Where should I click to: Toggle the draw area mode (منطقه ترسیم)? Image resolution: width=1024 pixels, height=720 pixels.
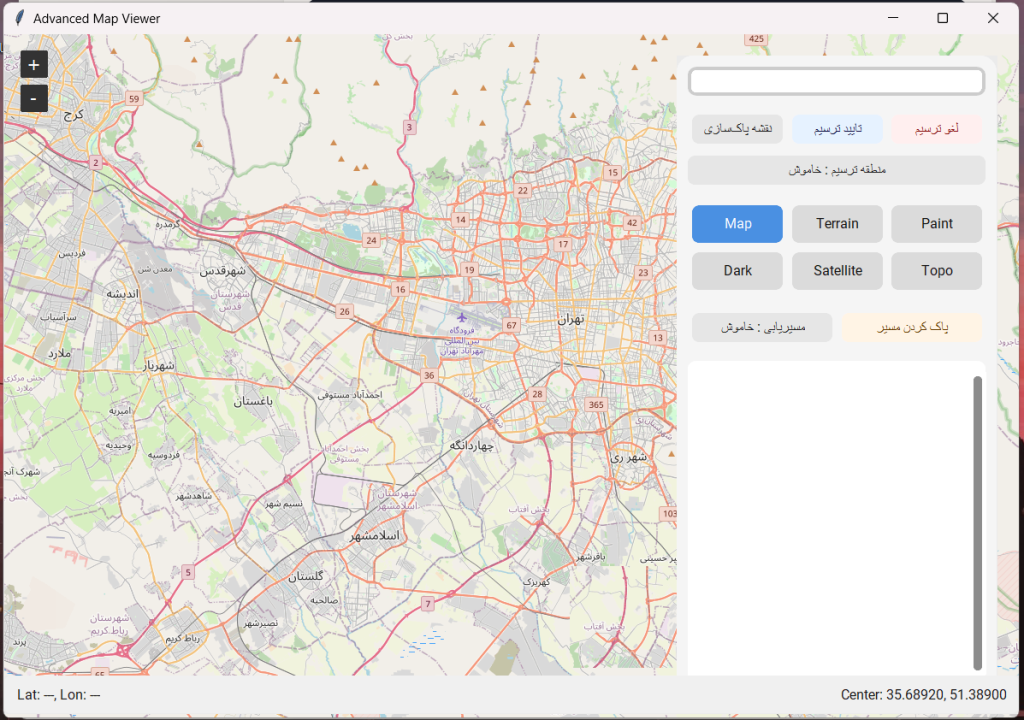tap(836, 170)
